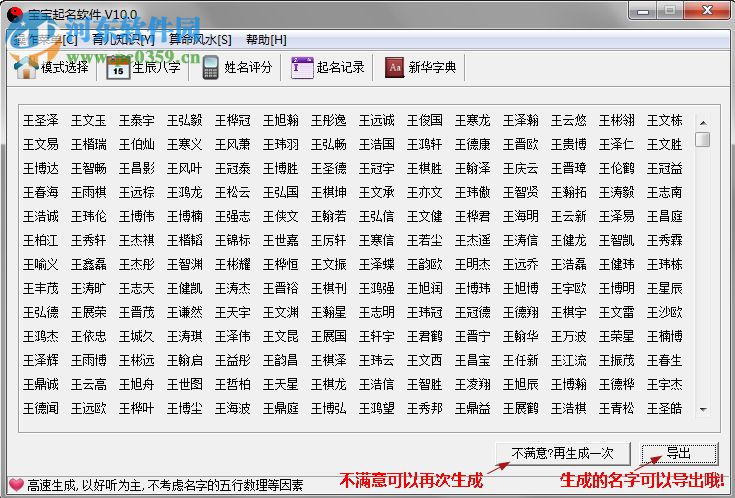
Task: Click the name list scrollbar thumb
Action: (x=703, y=139)
